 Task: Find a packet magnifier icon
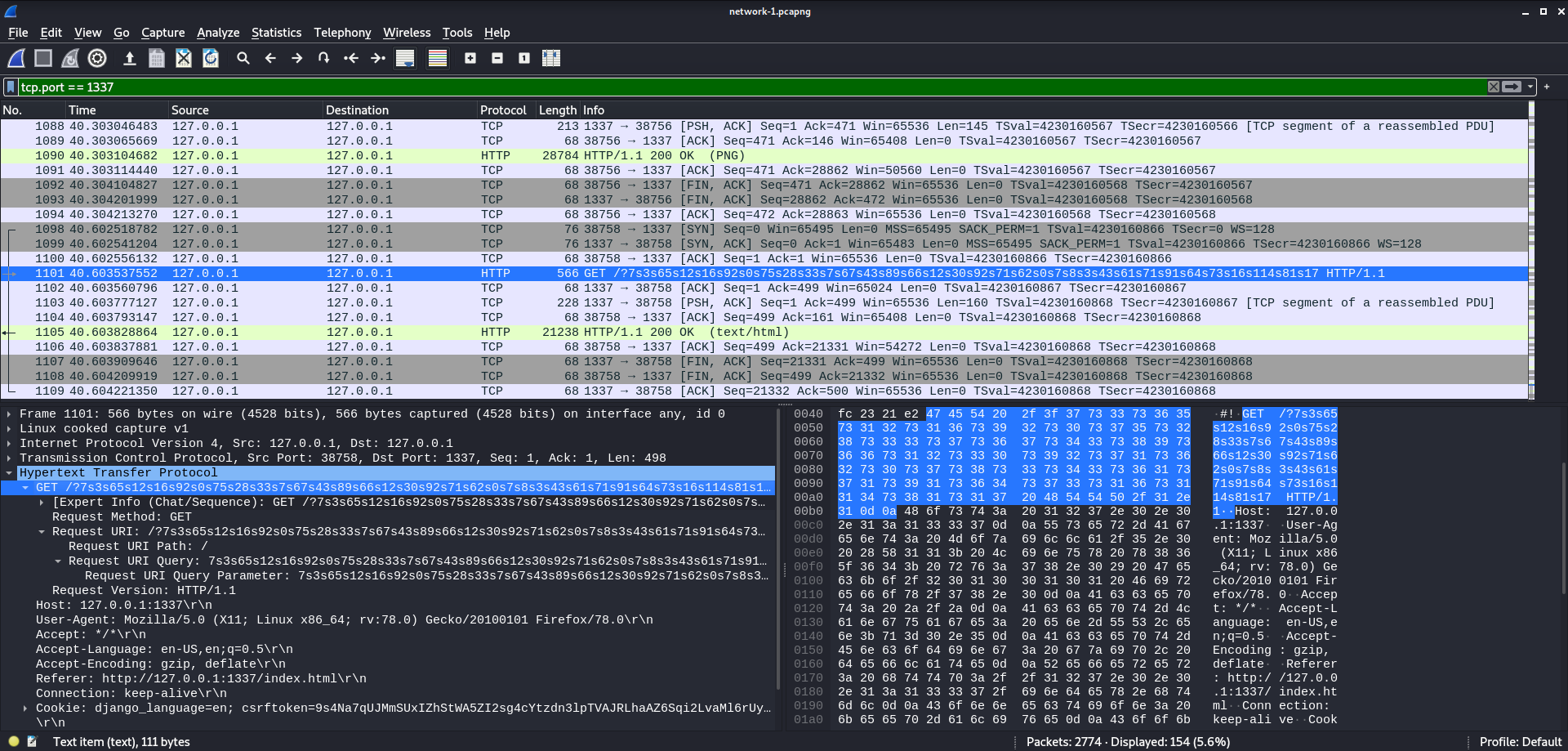click(x=243, y=58)
